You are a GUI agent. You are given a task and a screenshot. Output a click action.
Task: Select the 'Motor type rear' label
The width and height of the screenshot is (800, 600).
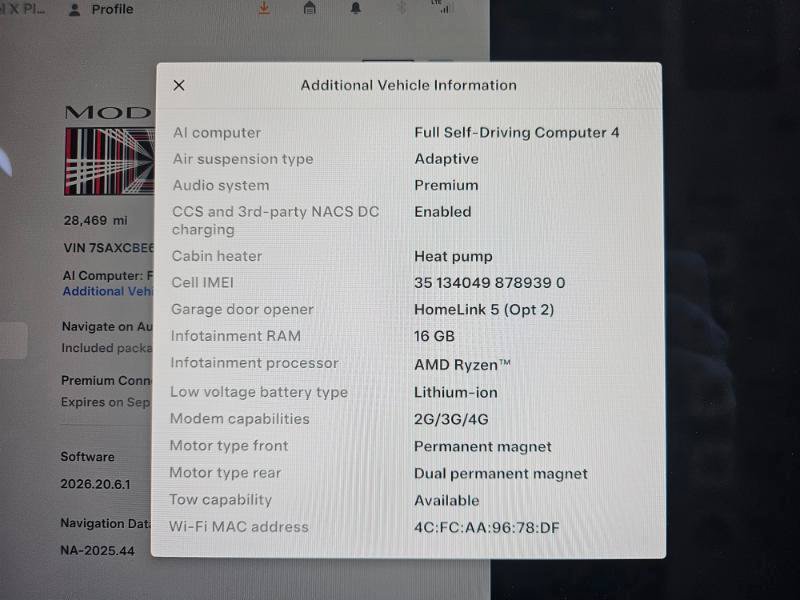click(x=225, y=473)
